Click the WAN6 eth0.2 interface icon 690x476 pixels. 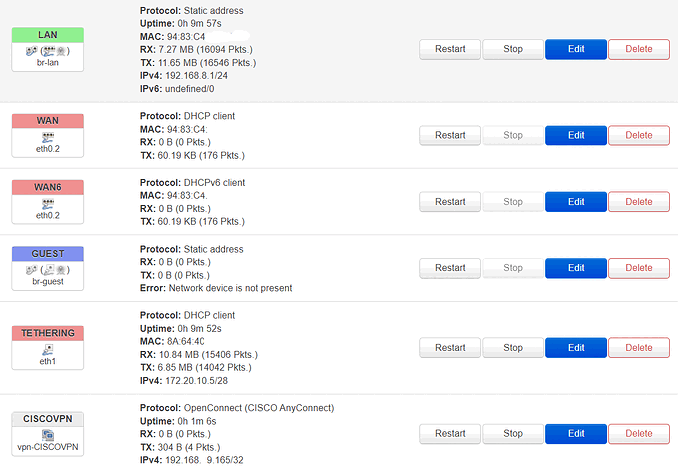click(48, 204)
